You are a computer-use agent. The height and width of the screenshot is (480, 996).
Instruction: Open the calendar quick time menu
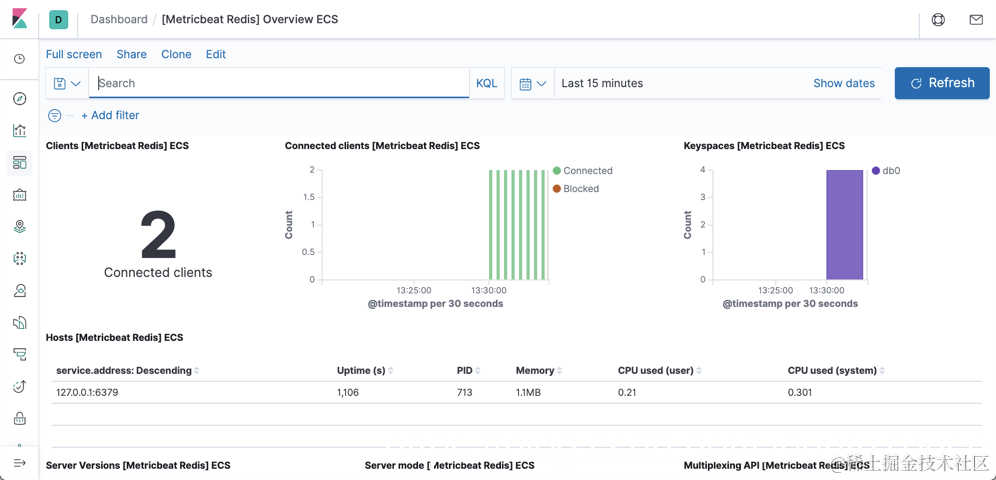point(533,83)
